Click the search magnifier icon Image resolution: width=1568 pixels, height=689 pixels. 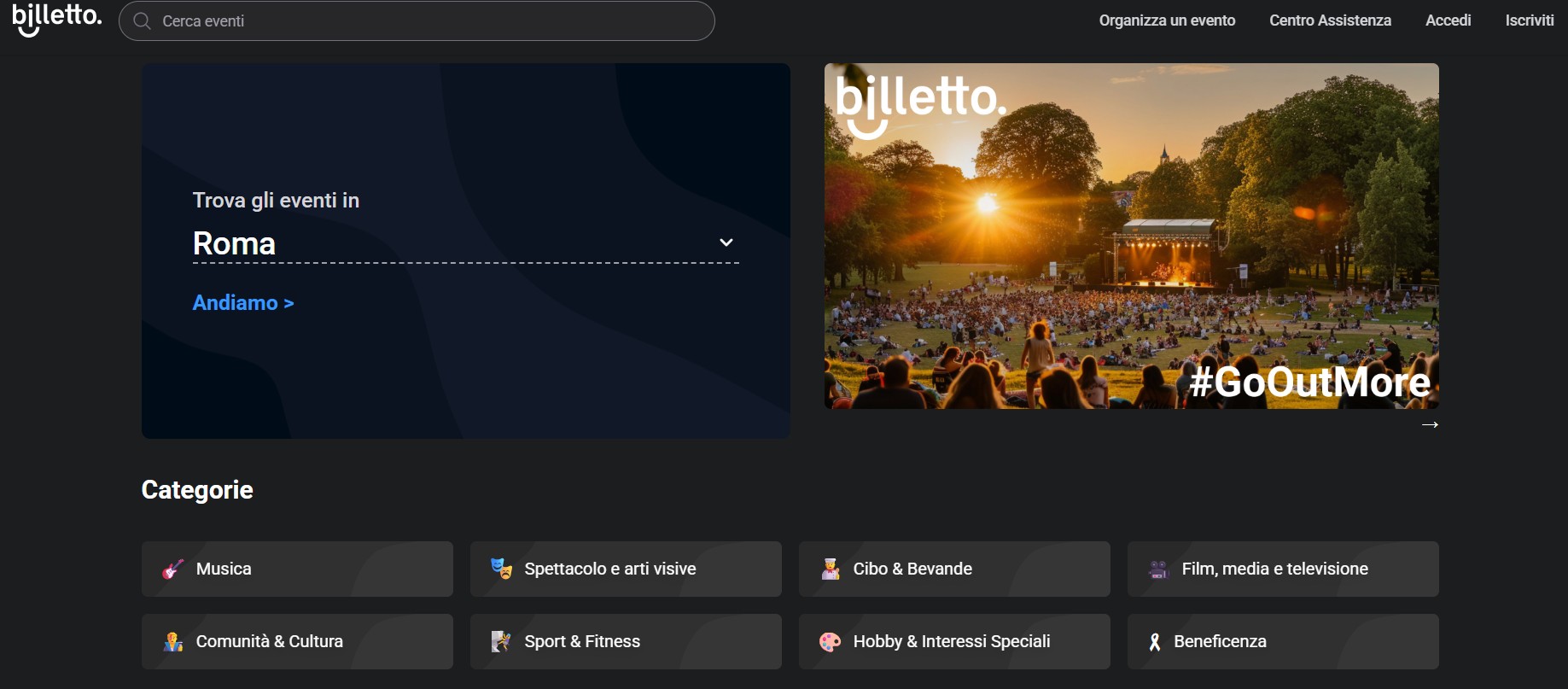(x=143, y=21)
